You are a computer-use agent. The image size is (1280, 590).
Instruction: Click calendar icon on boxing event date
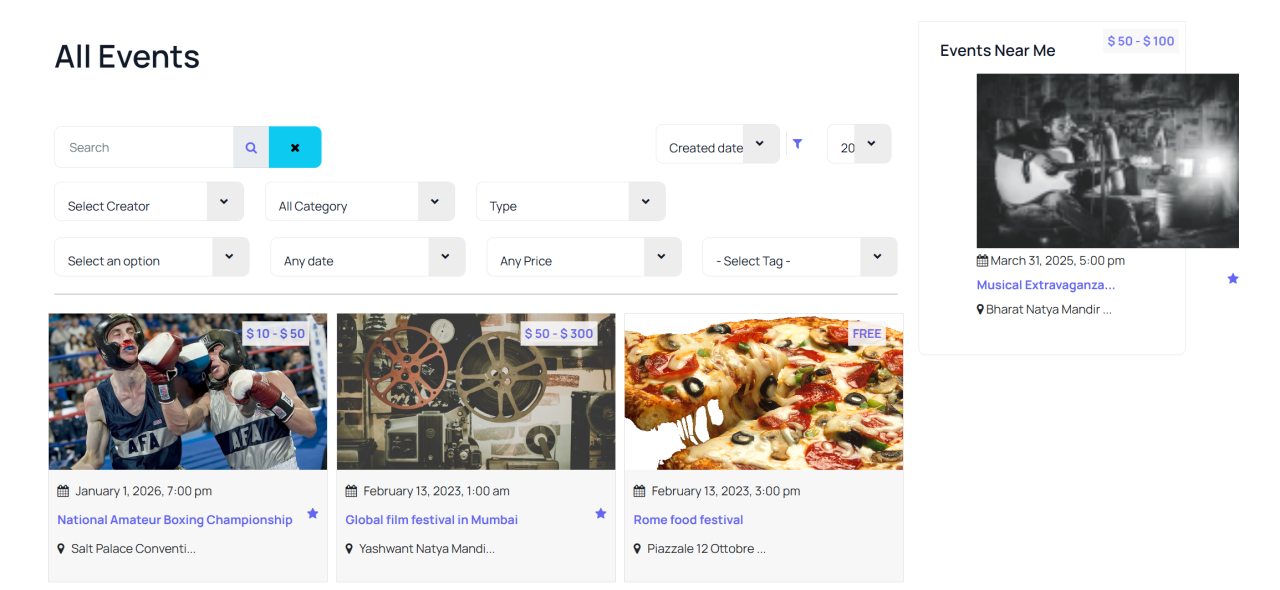tap(63, 491)
